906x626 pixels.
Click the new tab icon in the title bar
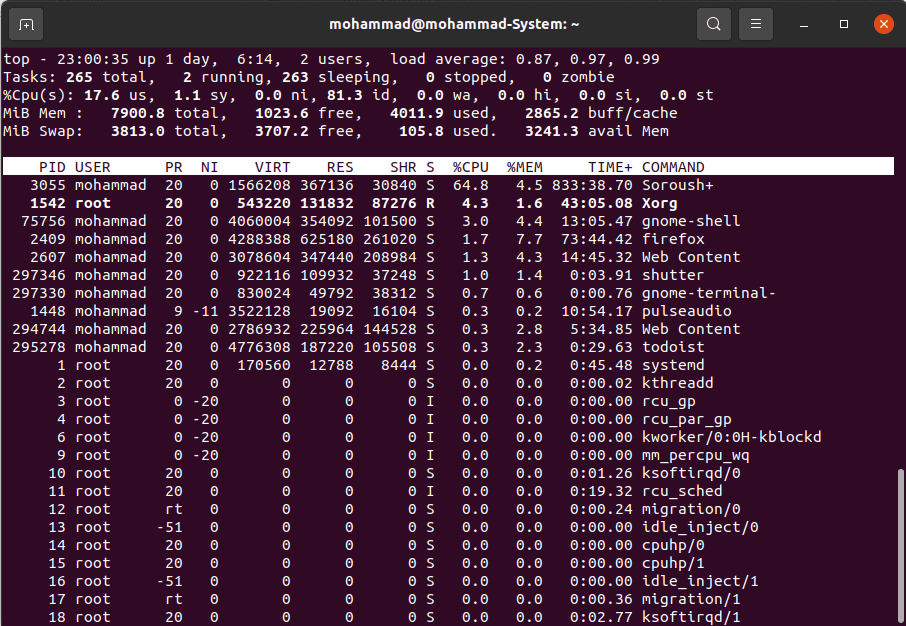click(x=26, y=24)
